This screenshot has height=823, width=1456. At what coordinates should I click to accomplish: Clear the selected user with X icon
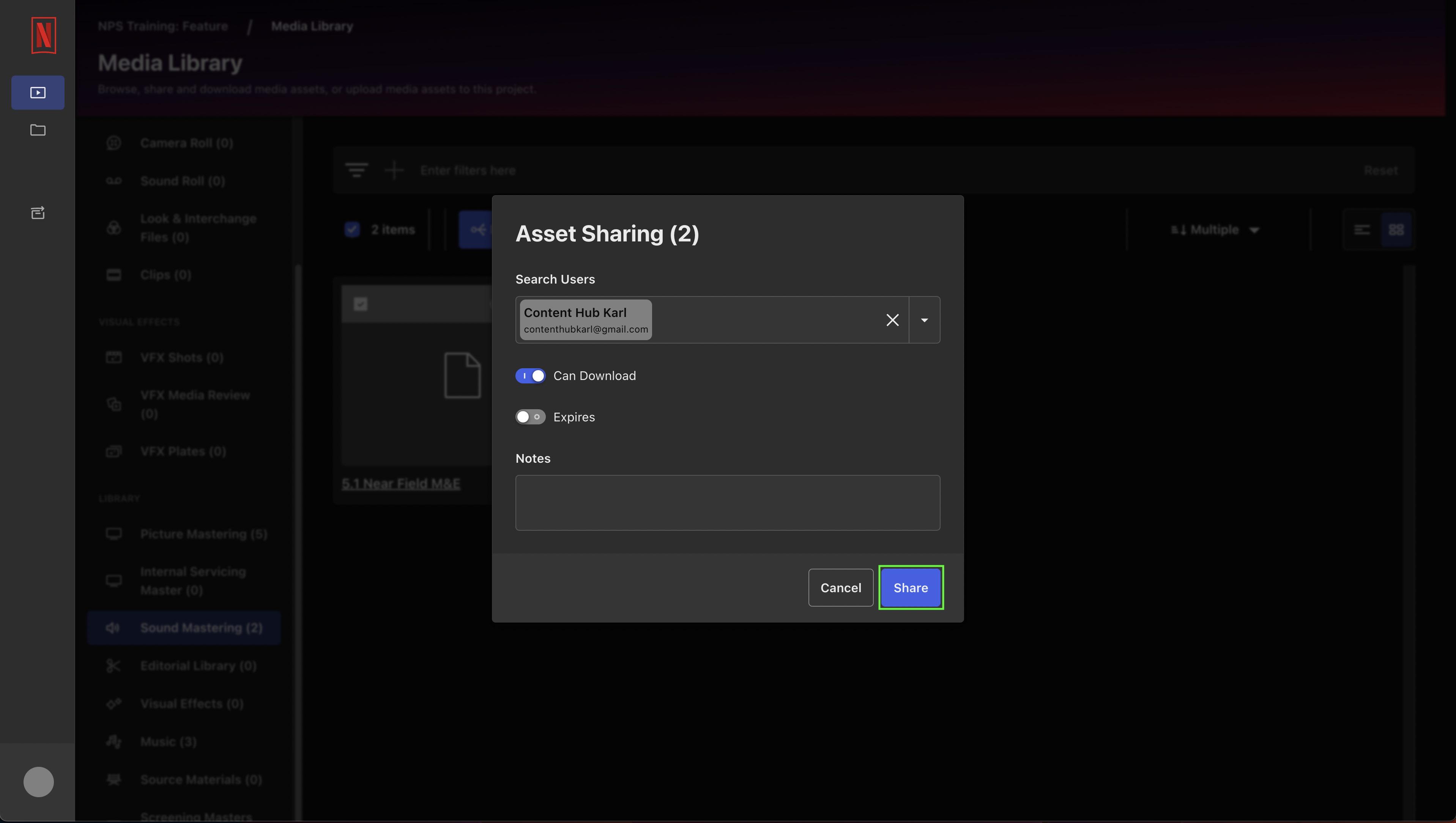point(892,320)
